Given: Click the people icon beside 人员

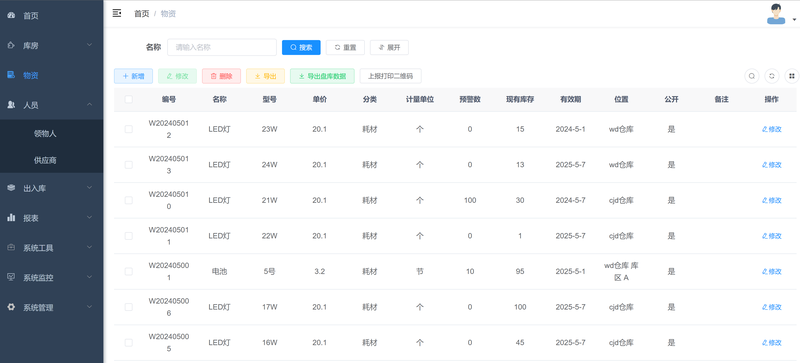Looking at the screenshot, I should [x=11, y=105].
